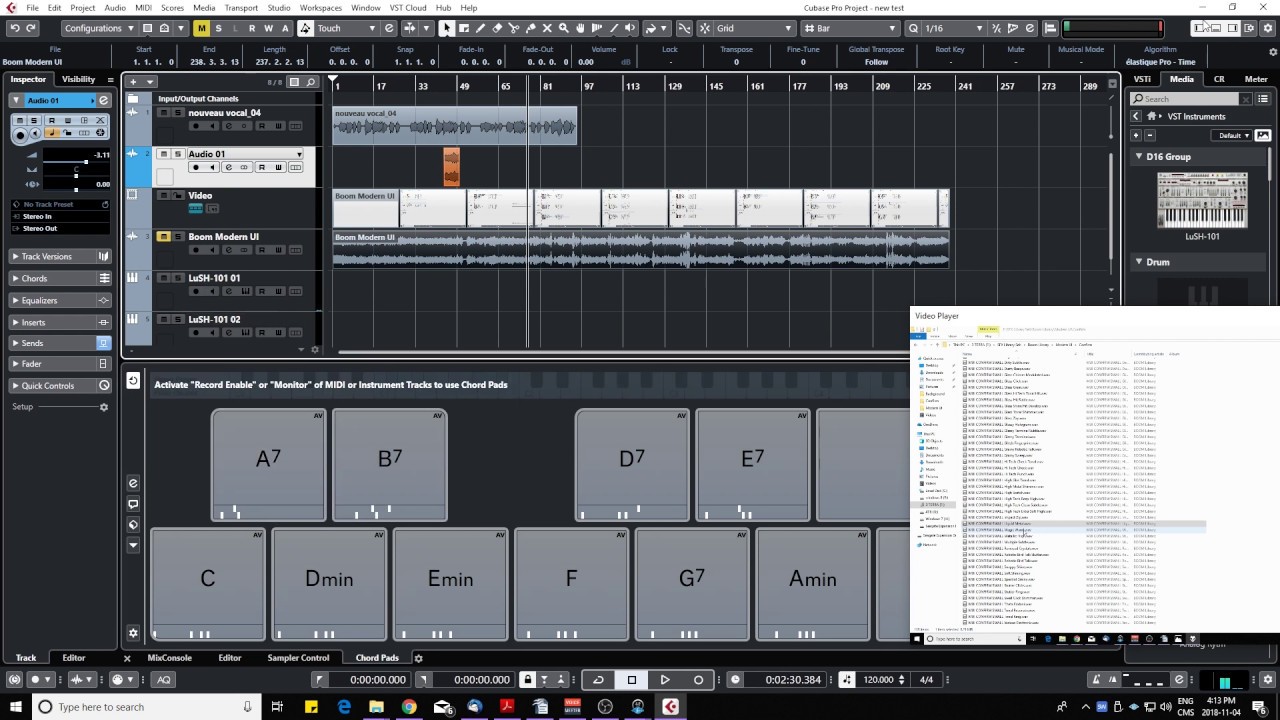Toggle global Write automation button W
1280x720 pixels.
269,28
